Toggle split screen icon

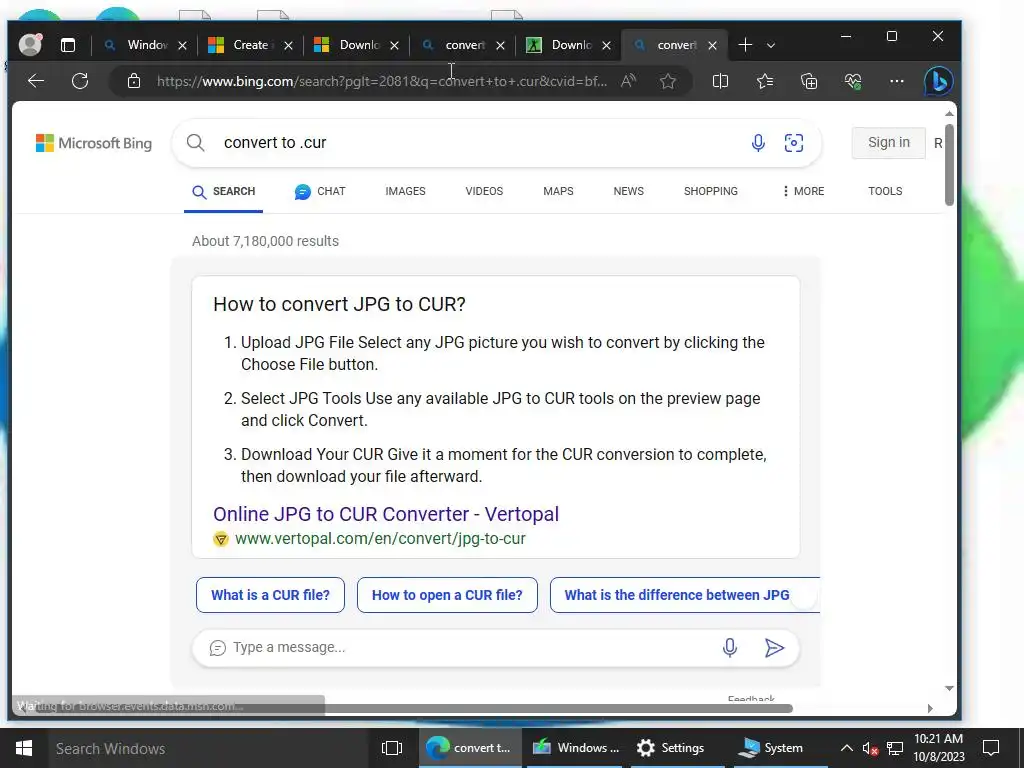pos(720,81)
